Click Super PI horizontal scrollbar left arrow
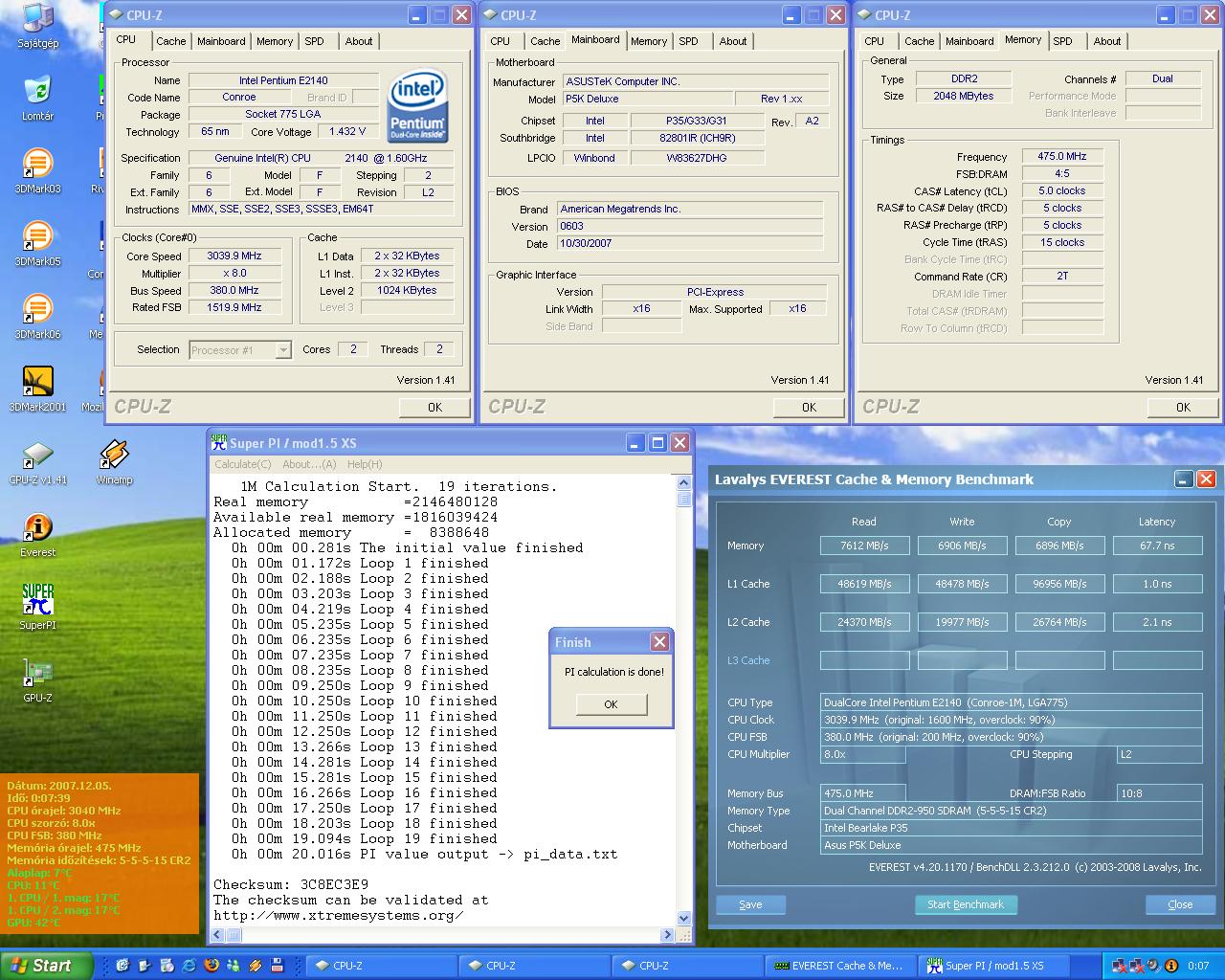This screenshot has height=980, width=1225. coord(218,934)
